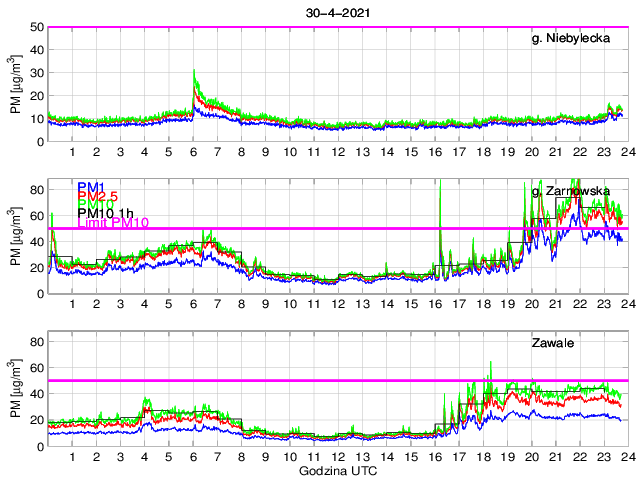Click the top chart's PM y-axis label

click(x=15, y=84)
